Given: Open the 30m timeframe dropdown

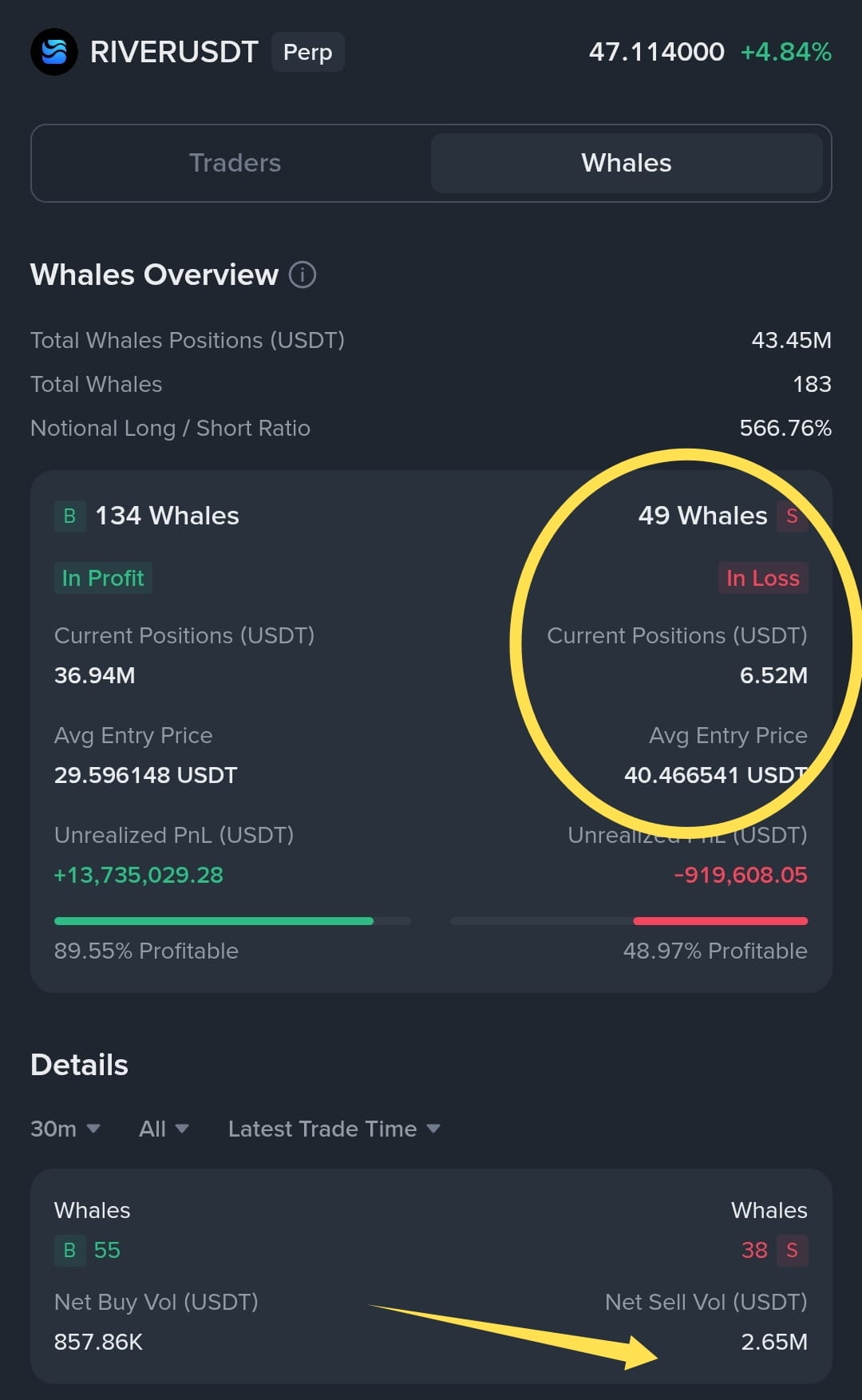Looking at the screenshot, I should point(65,1129).
